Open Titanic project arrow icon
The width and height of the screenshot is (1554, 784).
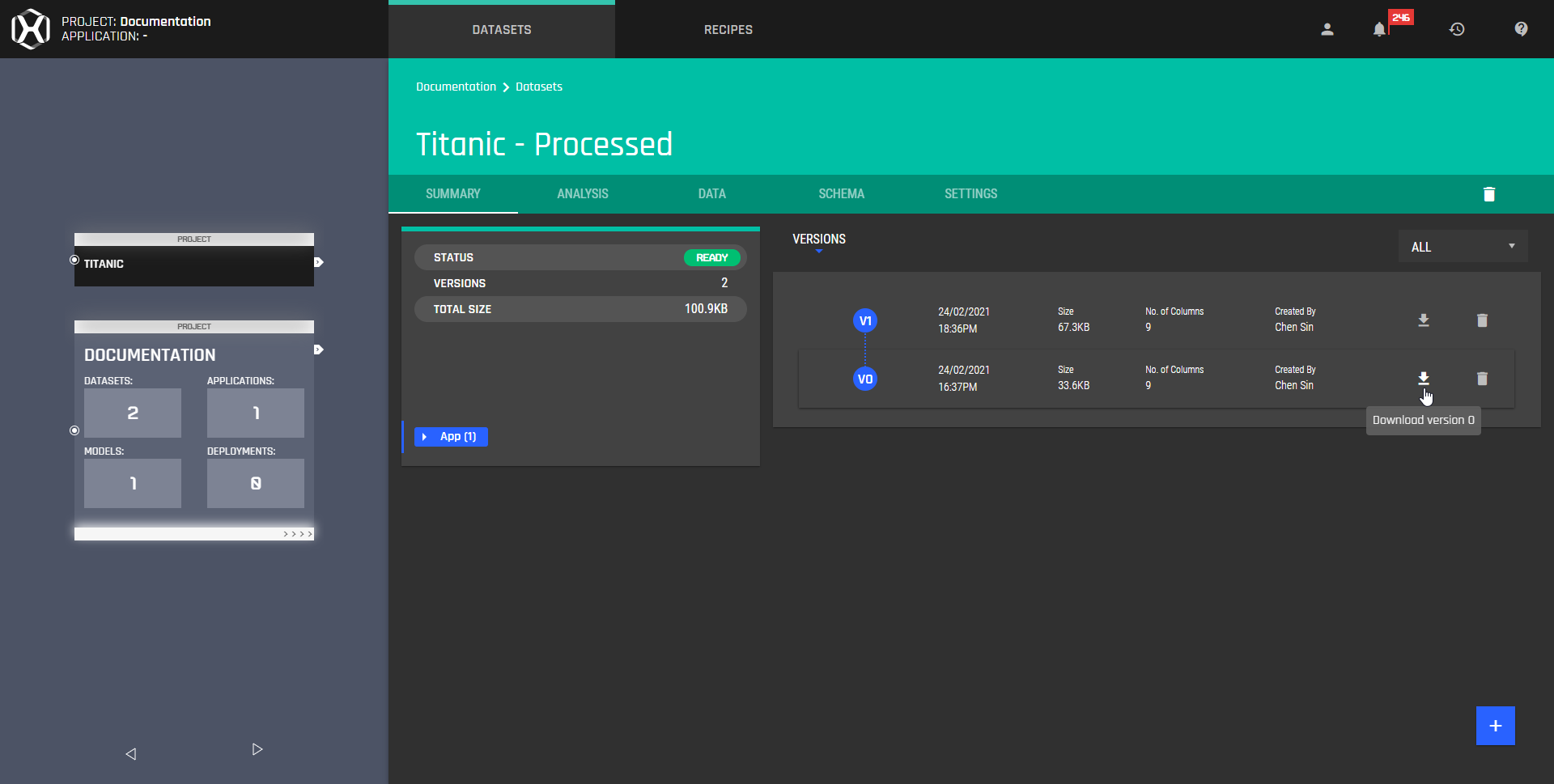tap(319, 262)
